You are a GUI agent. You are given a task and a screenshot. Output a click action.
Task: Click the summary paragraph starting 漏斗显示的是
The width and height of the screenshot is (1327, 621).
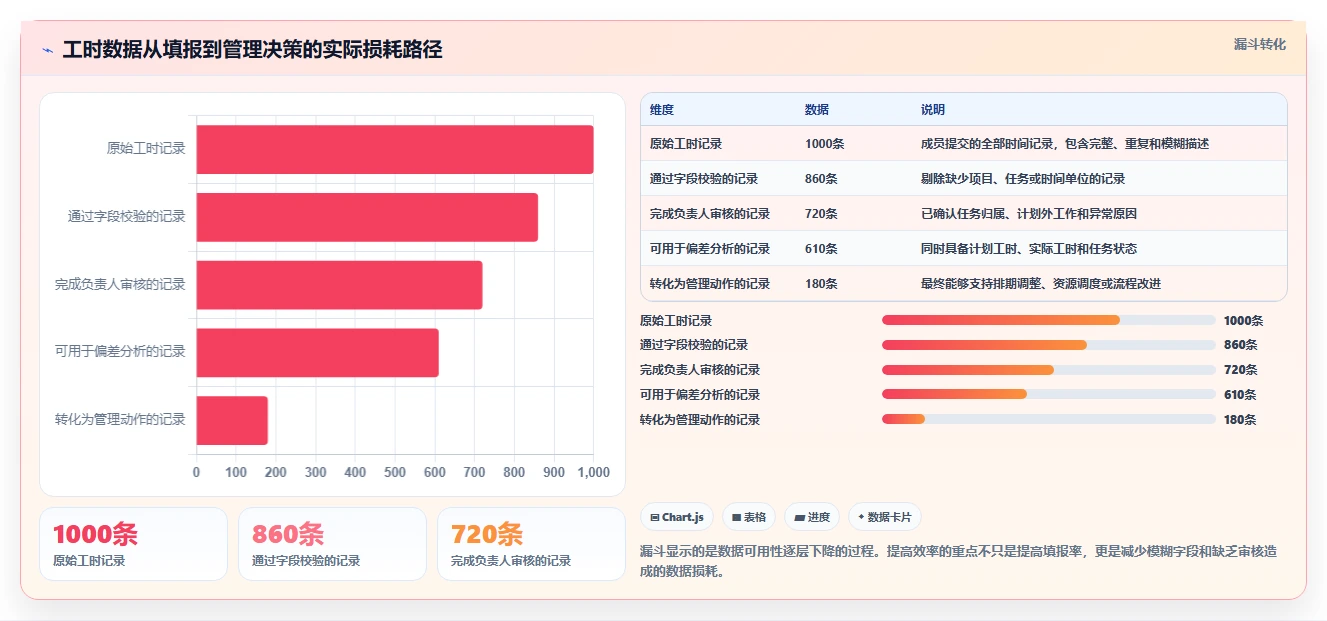[958, 562]
